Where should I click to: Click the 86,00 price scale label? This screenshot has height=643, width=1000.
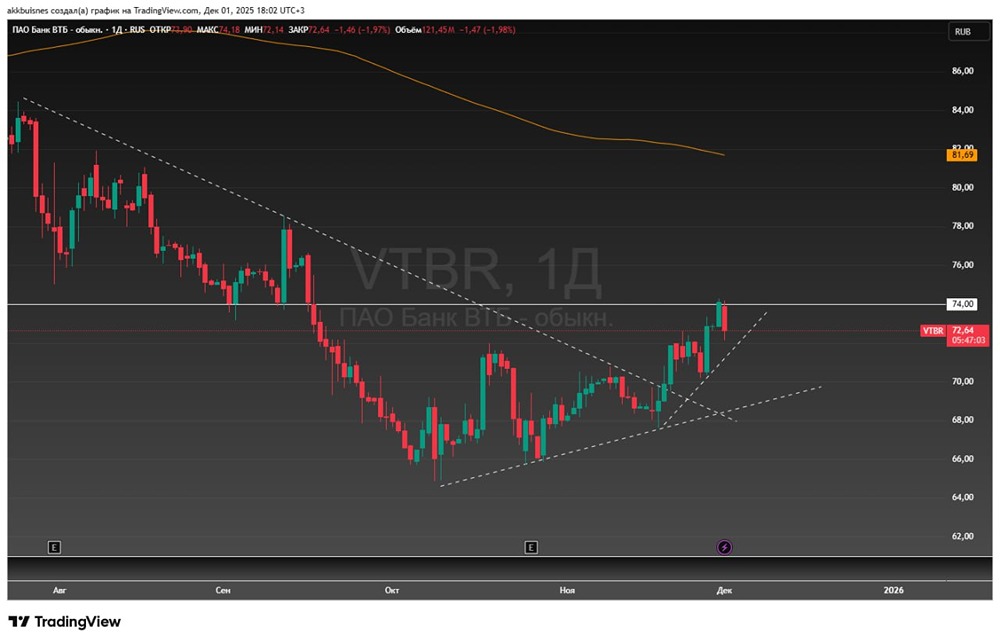coord(962,71)
